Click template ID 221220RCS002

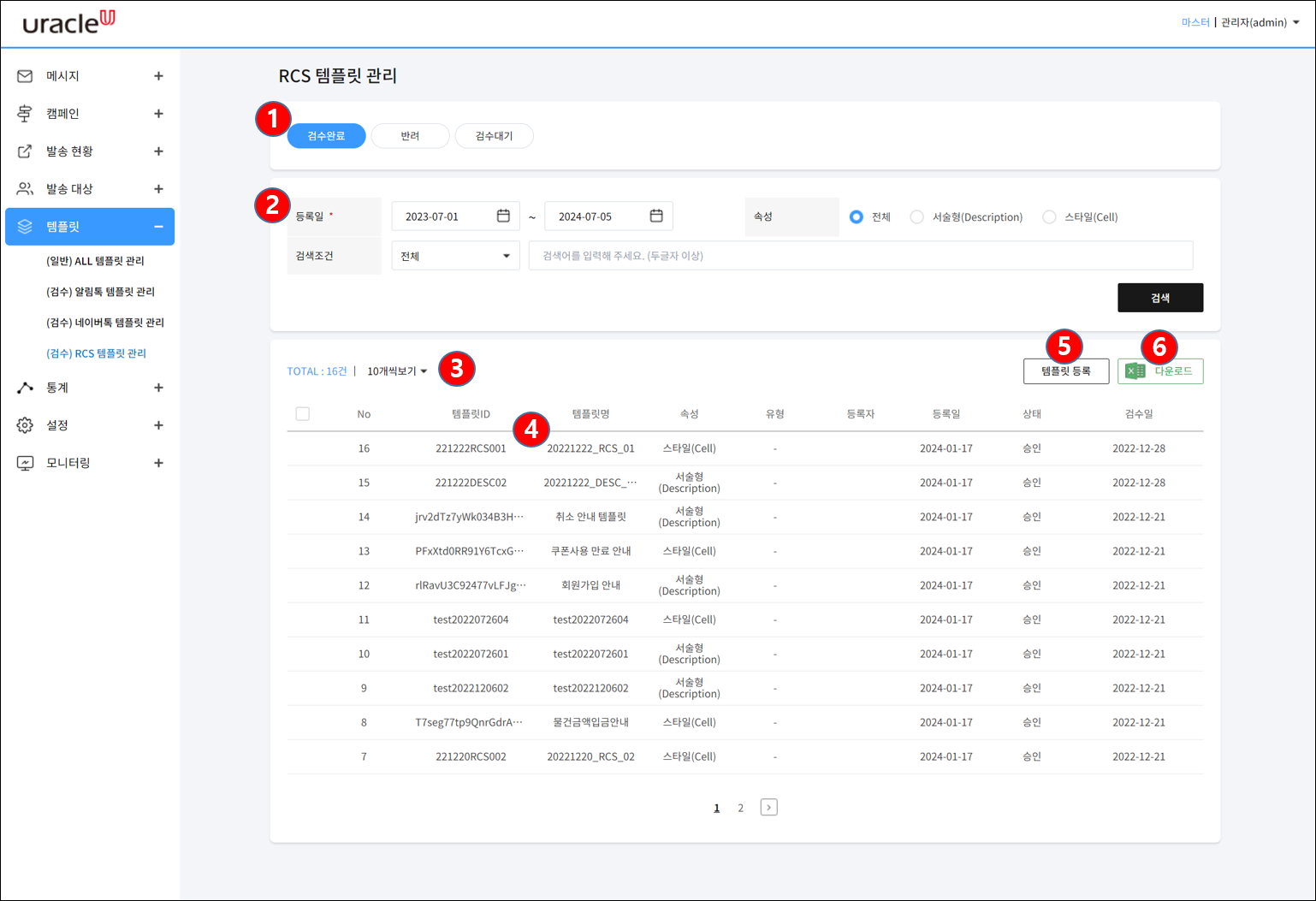click(x=471, y=756)
